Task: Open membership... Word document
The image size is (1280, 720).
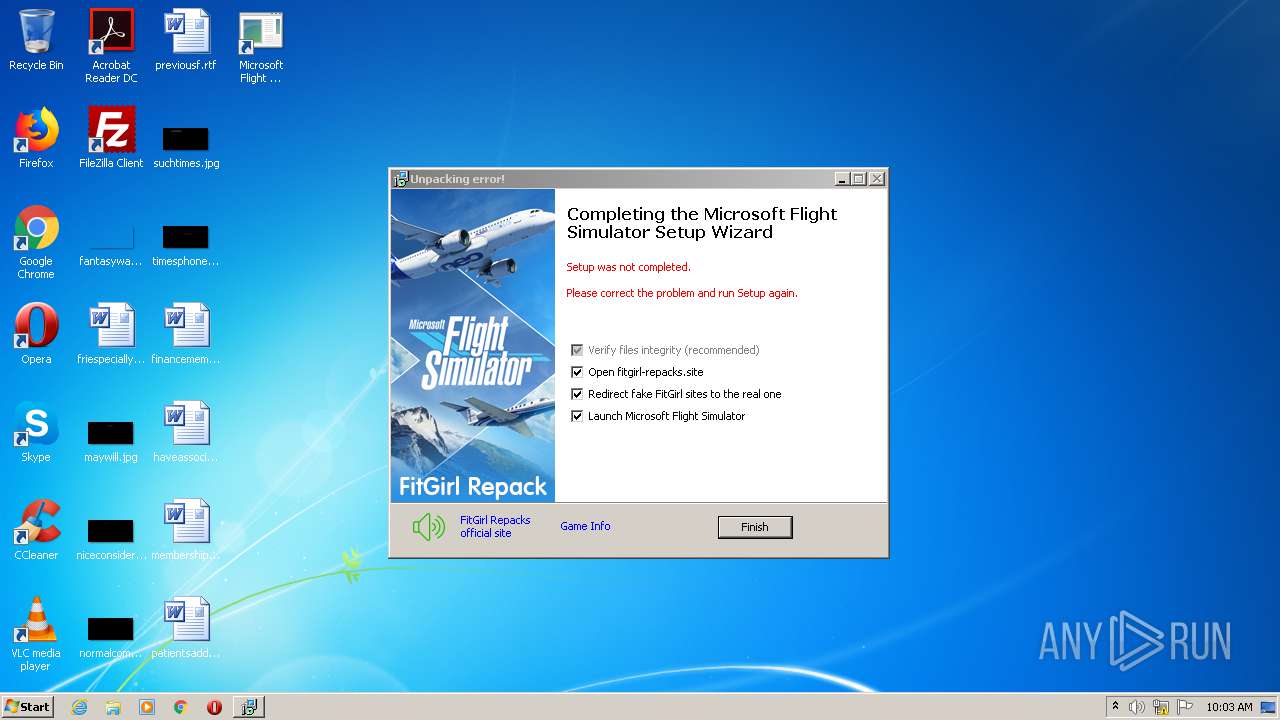Action: coord(186,530)
